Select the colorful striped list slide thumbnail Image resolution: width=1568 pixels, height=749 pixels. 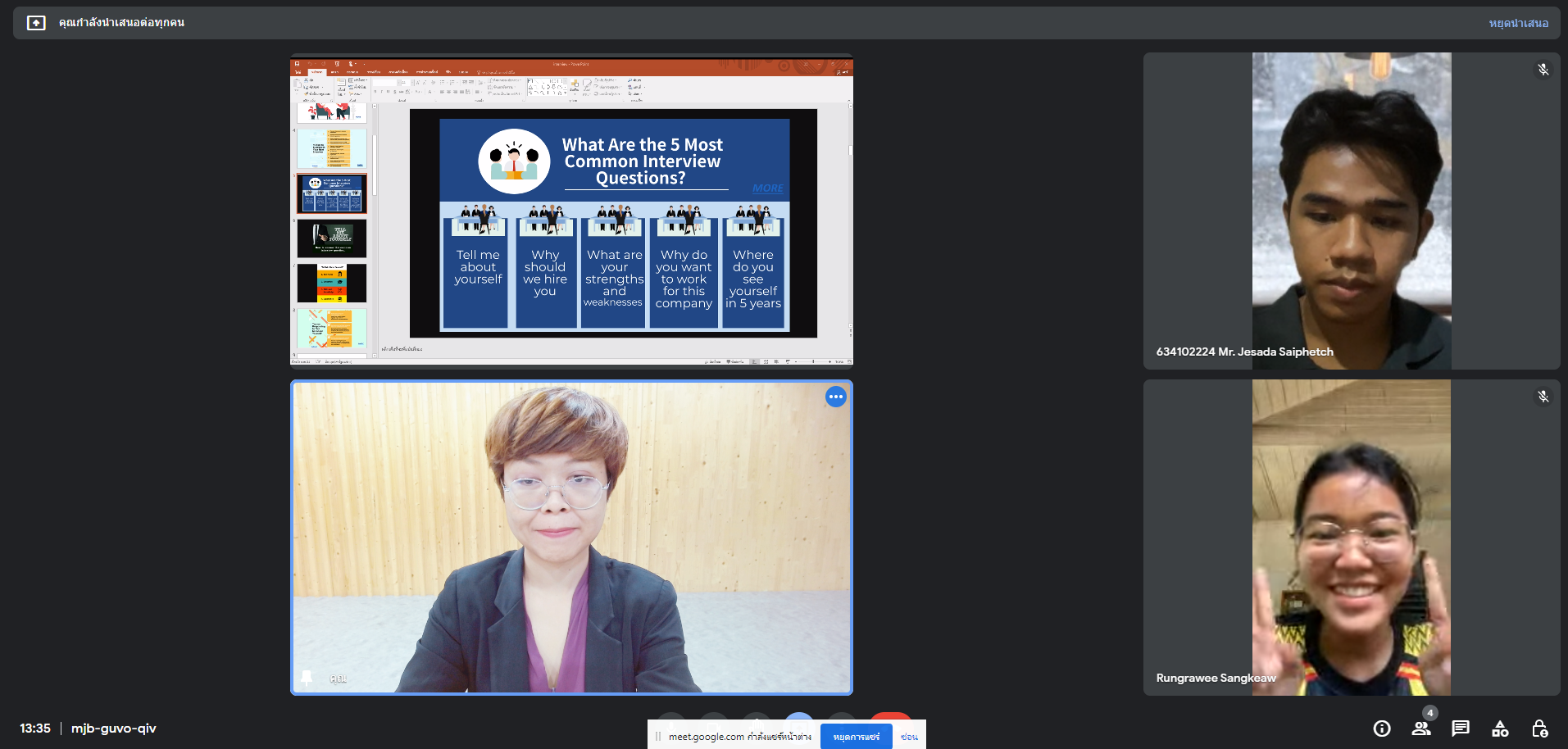pyautogui.click(x=332, y=283)
